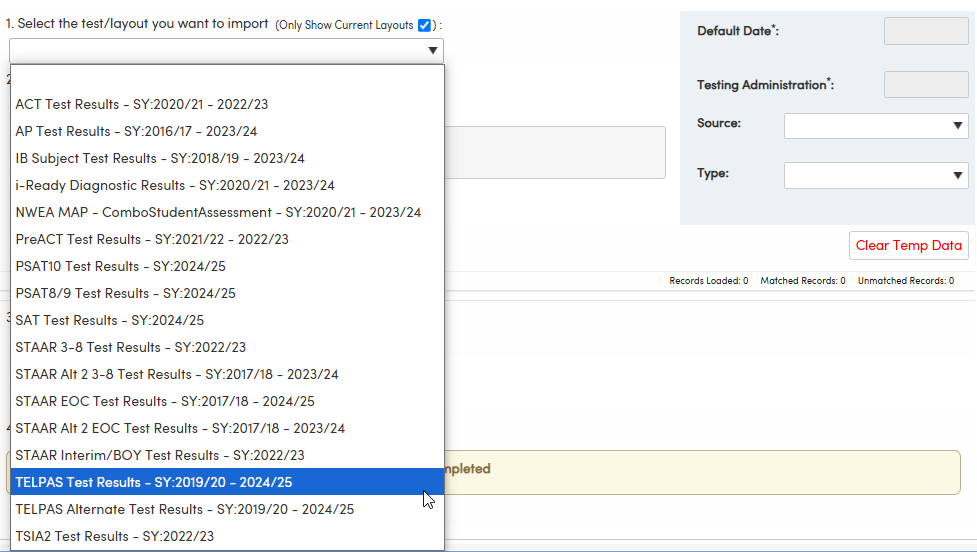Select PSAT10 Test Results SY:2024/25
The height and width of the screenshot is (552, 977).
click(x=227, y=266)
